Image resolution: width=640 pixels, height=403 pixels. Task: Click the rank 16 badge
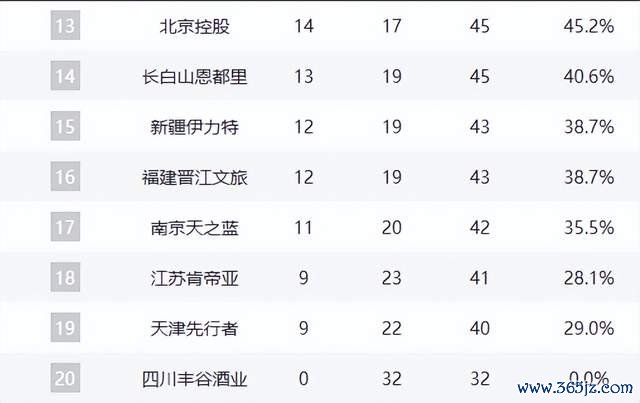[x=65, y=176]
